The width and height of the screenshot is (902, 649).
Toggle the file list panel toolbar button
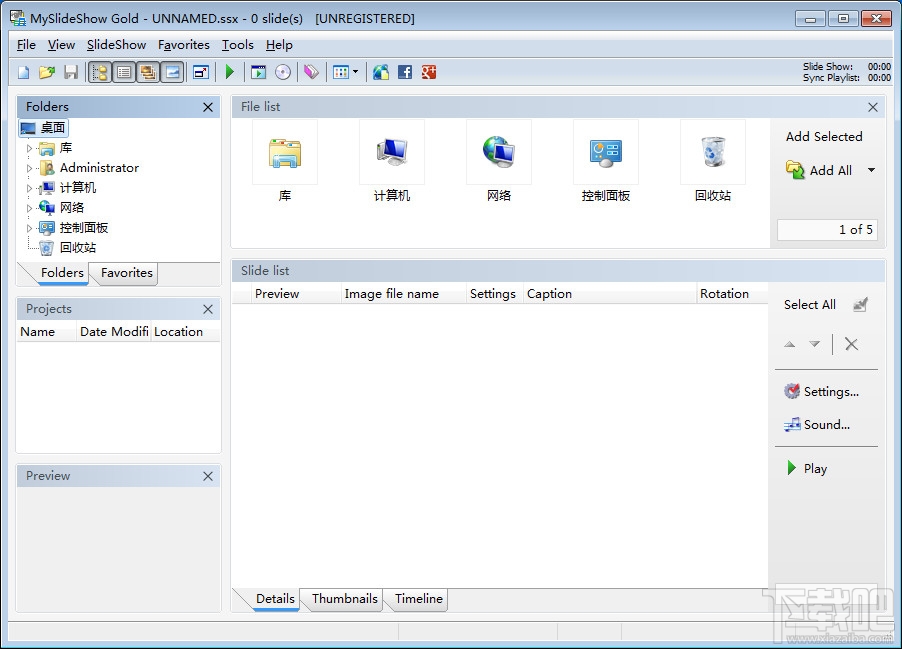tap(124, 72)
